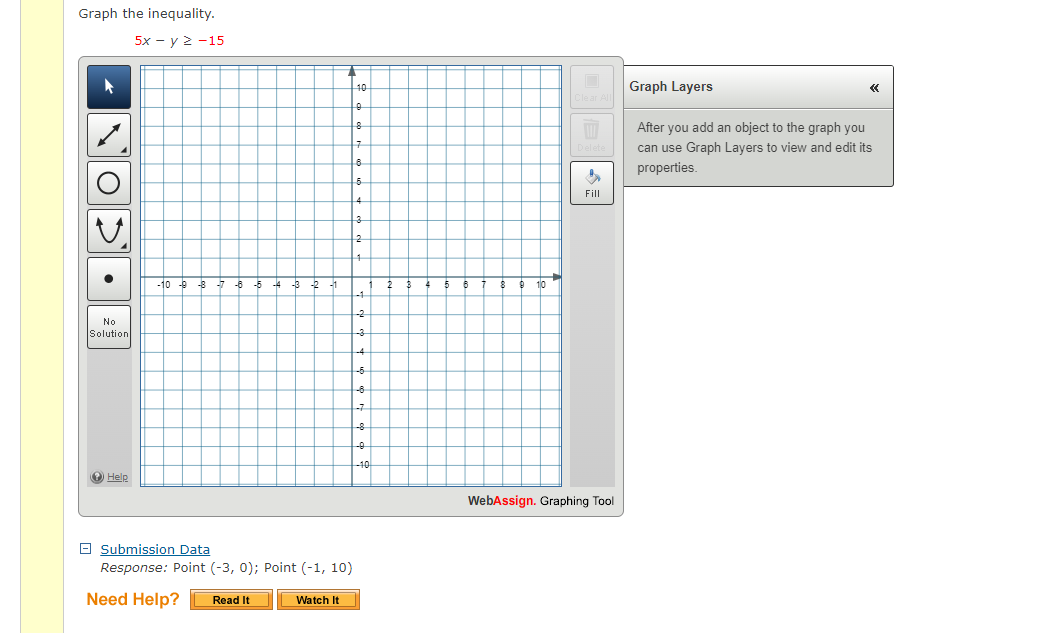
Task: Click the Delete trash can button
Action: (x=591, y=134)
